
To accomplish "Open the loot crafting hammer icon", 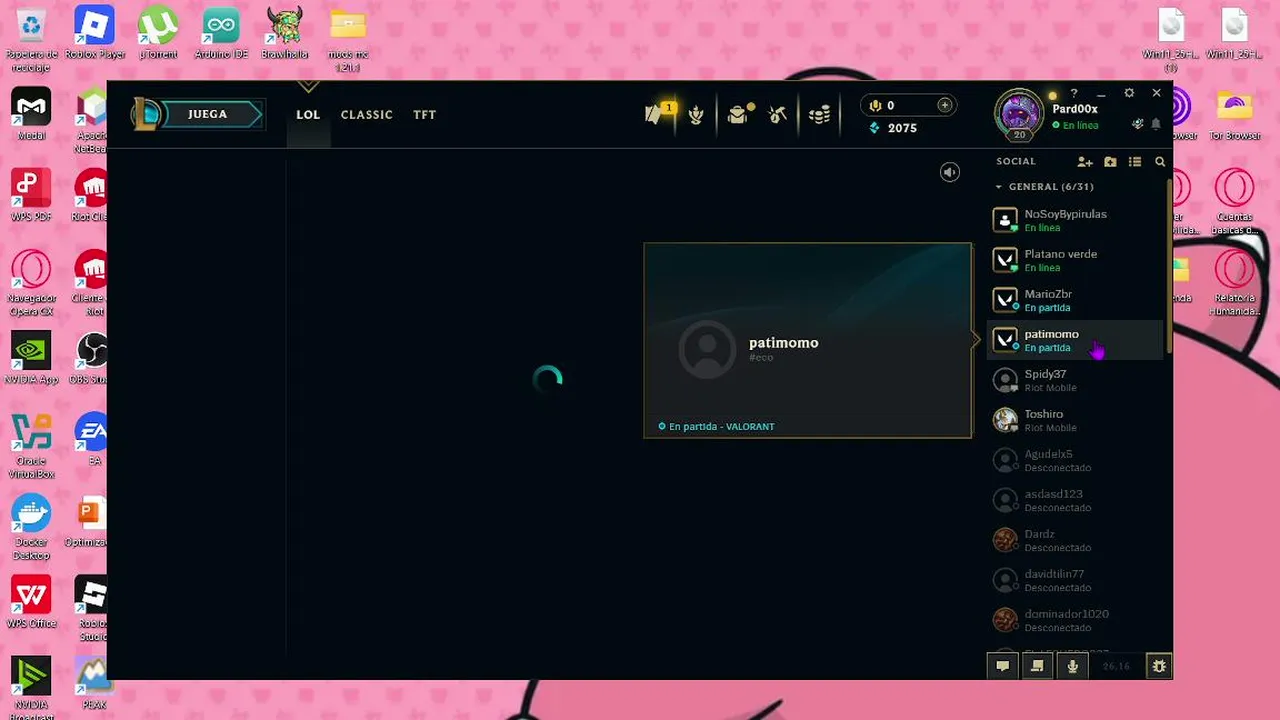I will (777, 115).
